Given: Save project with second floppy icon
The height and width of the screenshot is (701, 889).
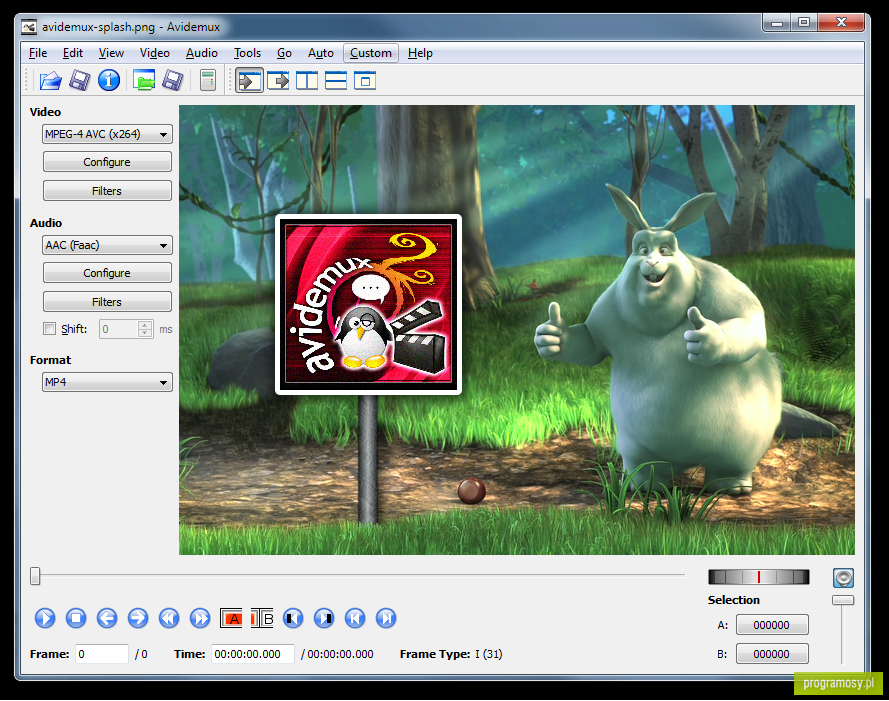Looking at the screenshot, I should 173,81.
